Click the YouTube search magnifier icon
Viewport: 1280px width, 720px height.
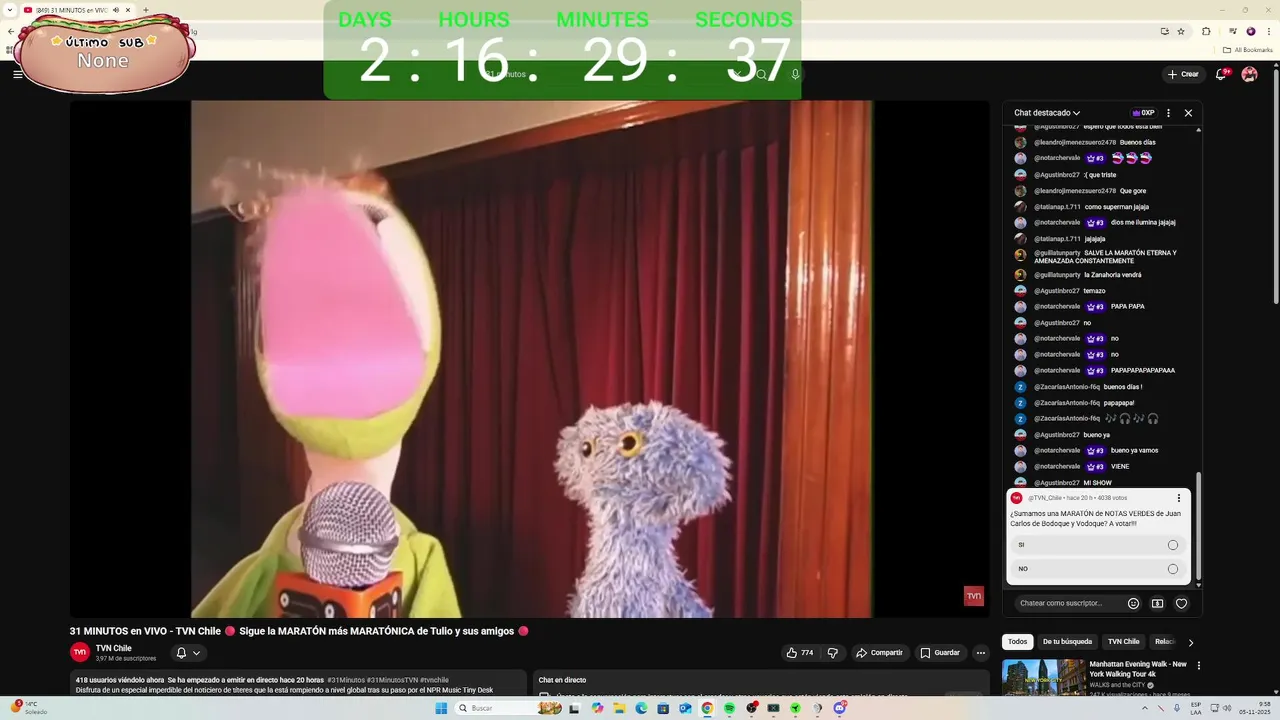pyautogui.click(x=761, y=74)
